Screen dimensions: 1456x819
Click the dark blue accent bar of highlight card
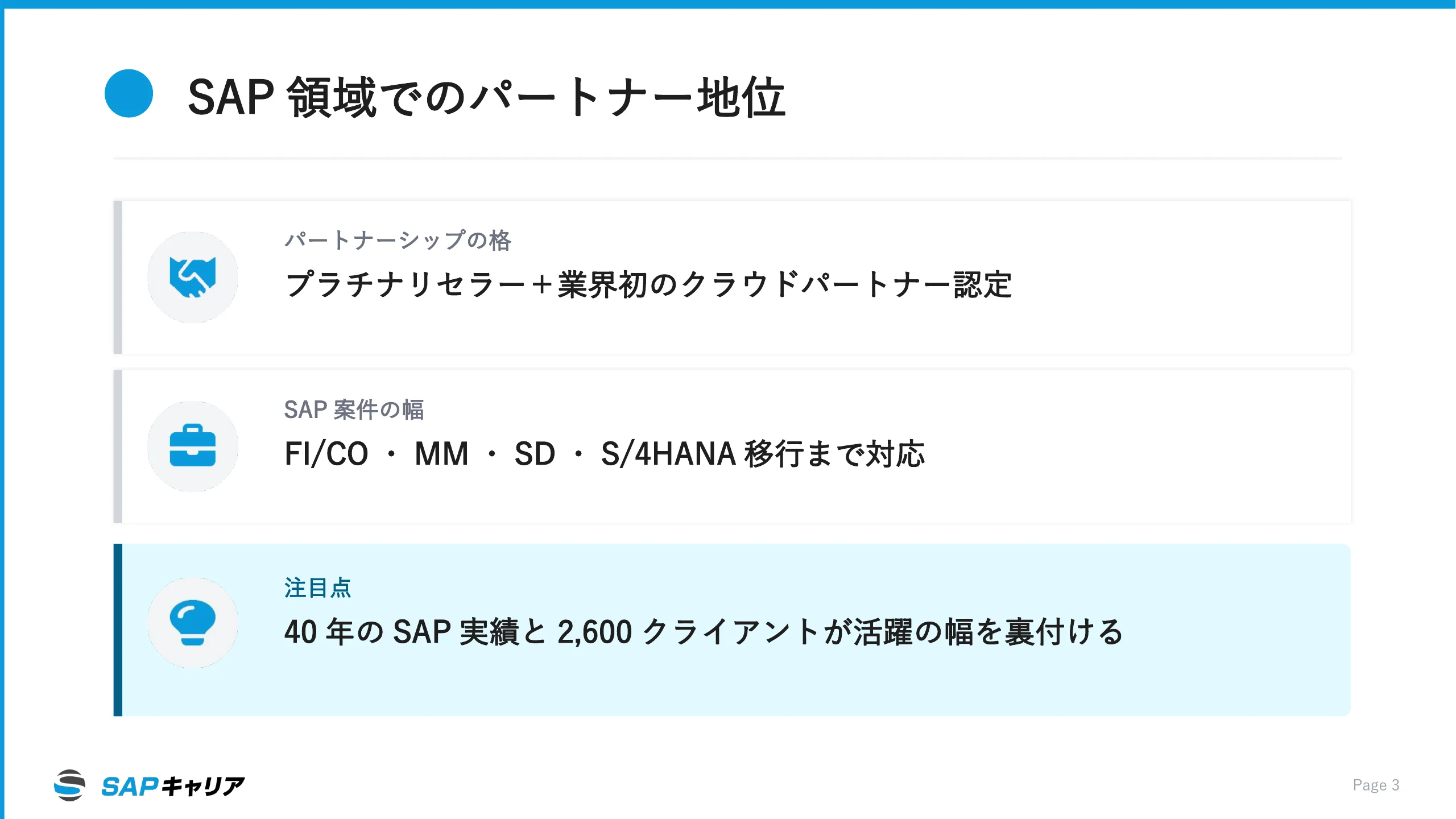[118, 630]
